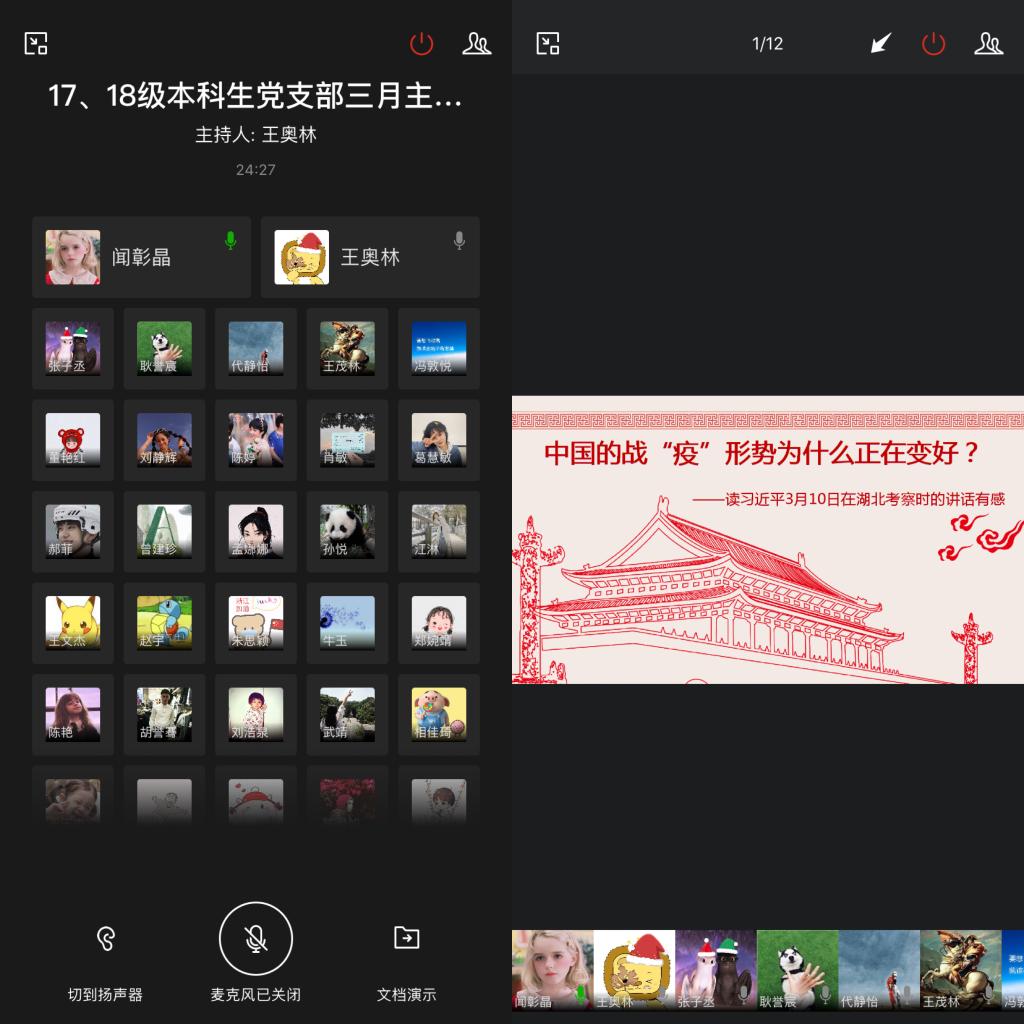Select the husky thumbnail in the bottom strip
1024x1024 pixels.
[797, 970]
